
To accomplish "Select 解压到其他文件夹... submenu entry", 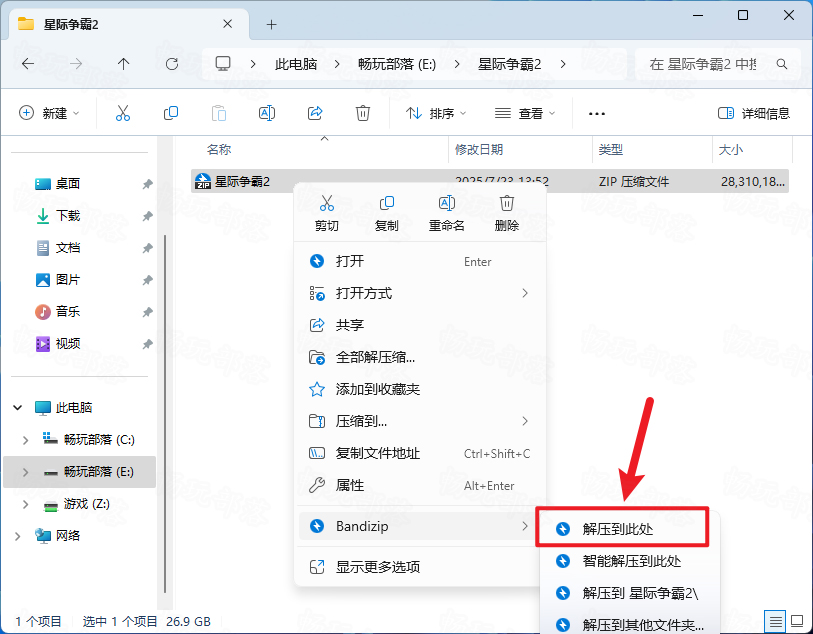I will click(x=629, y=625).
